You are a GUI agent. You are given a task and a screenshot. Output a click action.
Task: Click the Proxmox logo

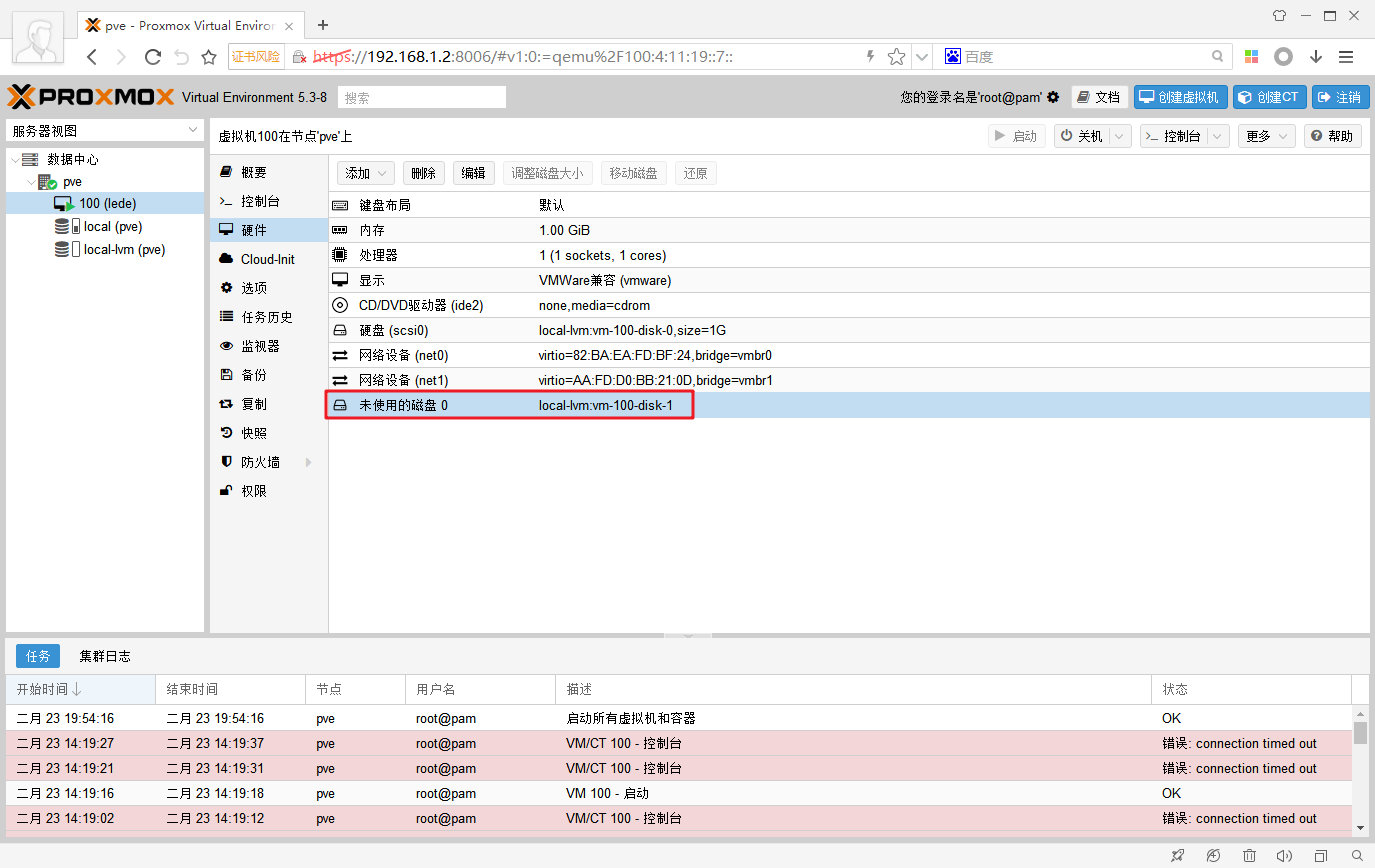tap(92, 97)
